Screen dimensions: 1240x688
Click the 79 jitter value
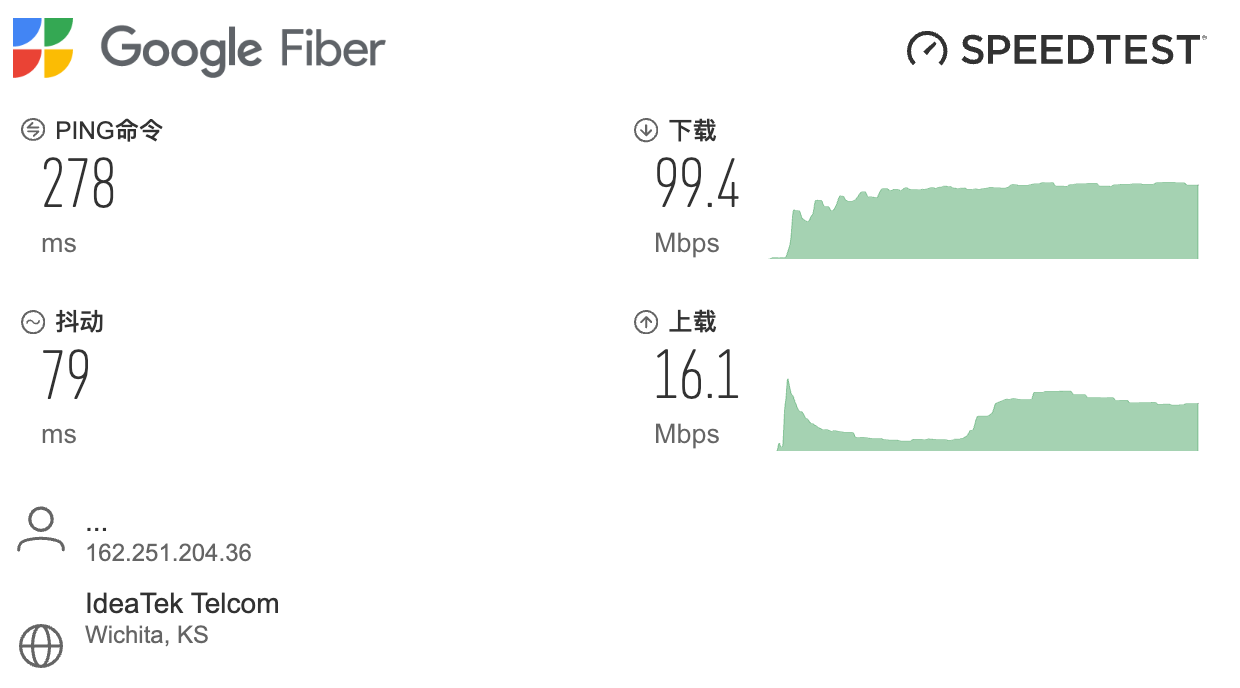tap(66, 375)
